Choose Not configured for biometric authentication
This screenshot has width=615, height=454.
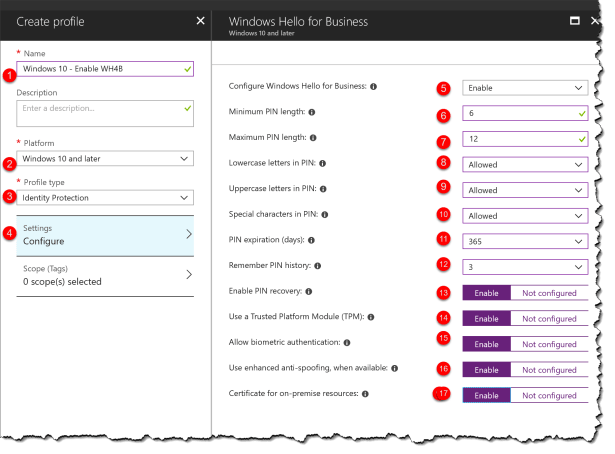pos(548,344)
